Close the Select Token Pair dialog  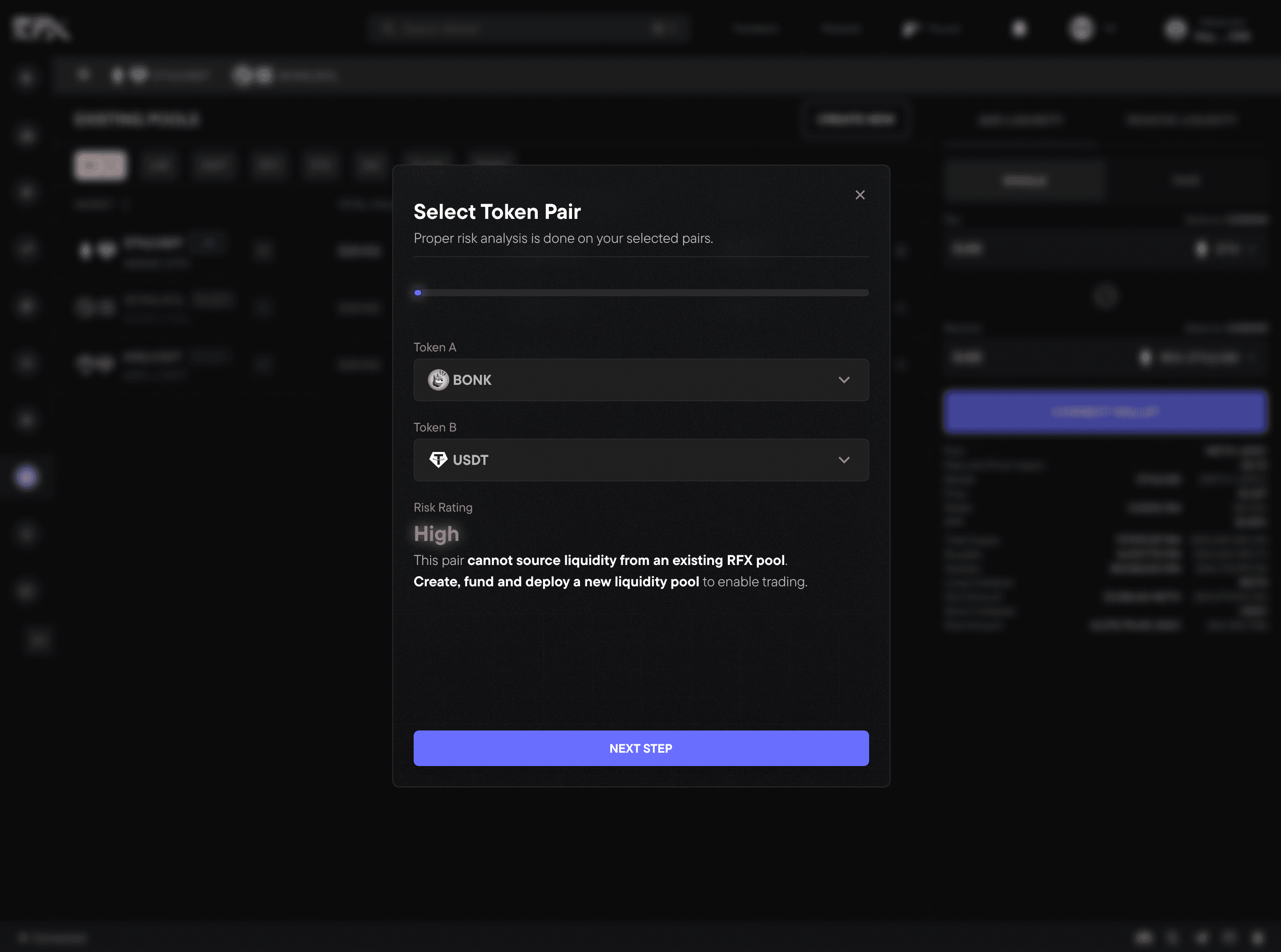860,195
